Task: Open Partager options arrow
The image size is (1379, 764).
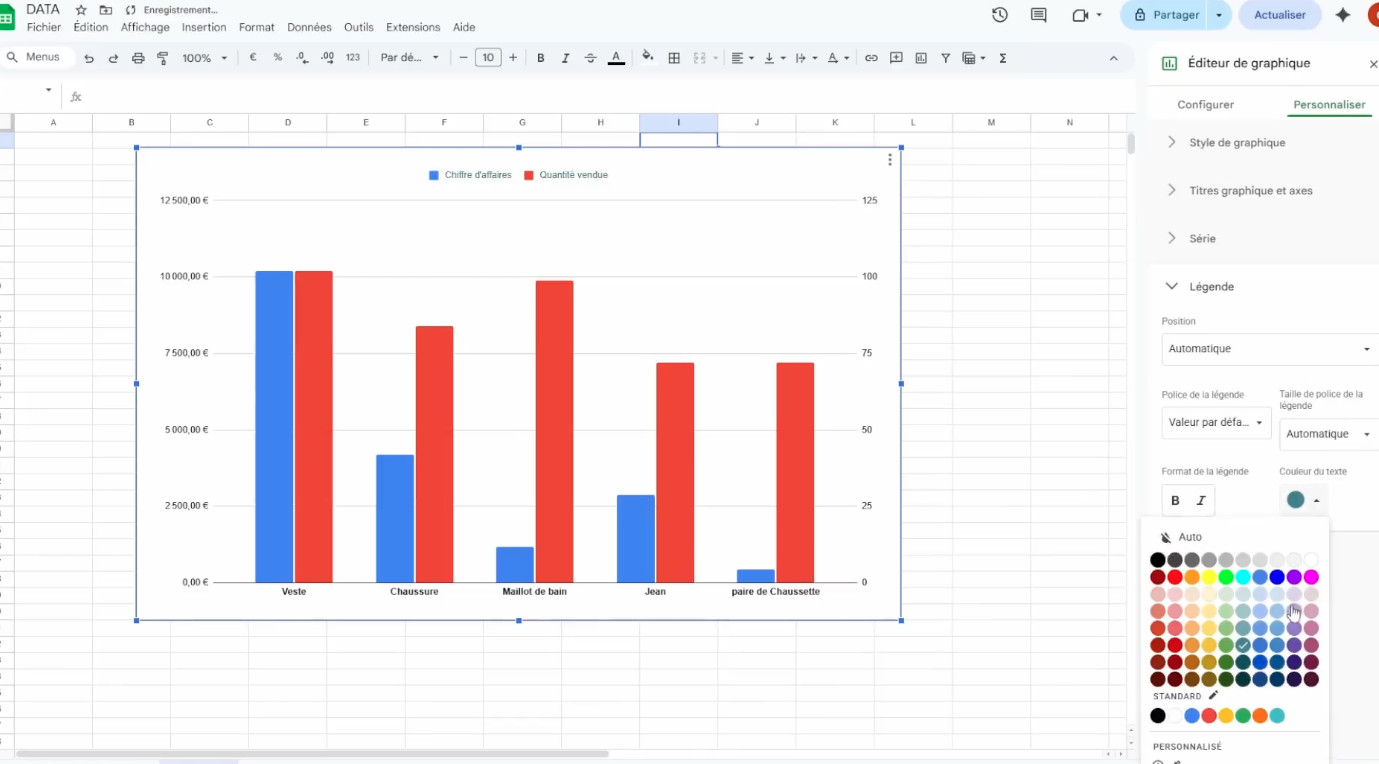Action: click(1218, 15)
